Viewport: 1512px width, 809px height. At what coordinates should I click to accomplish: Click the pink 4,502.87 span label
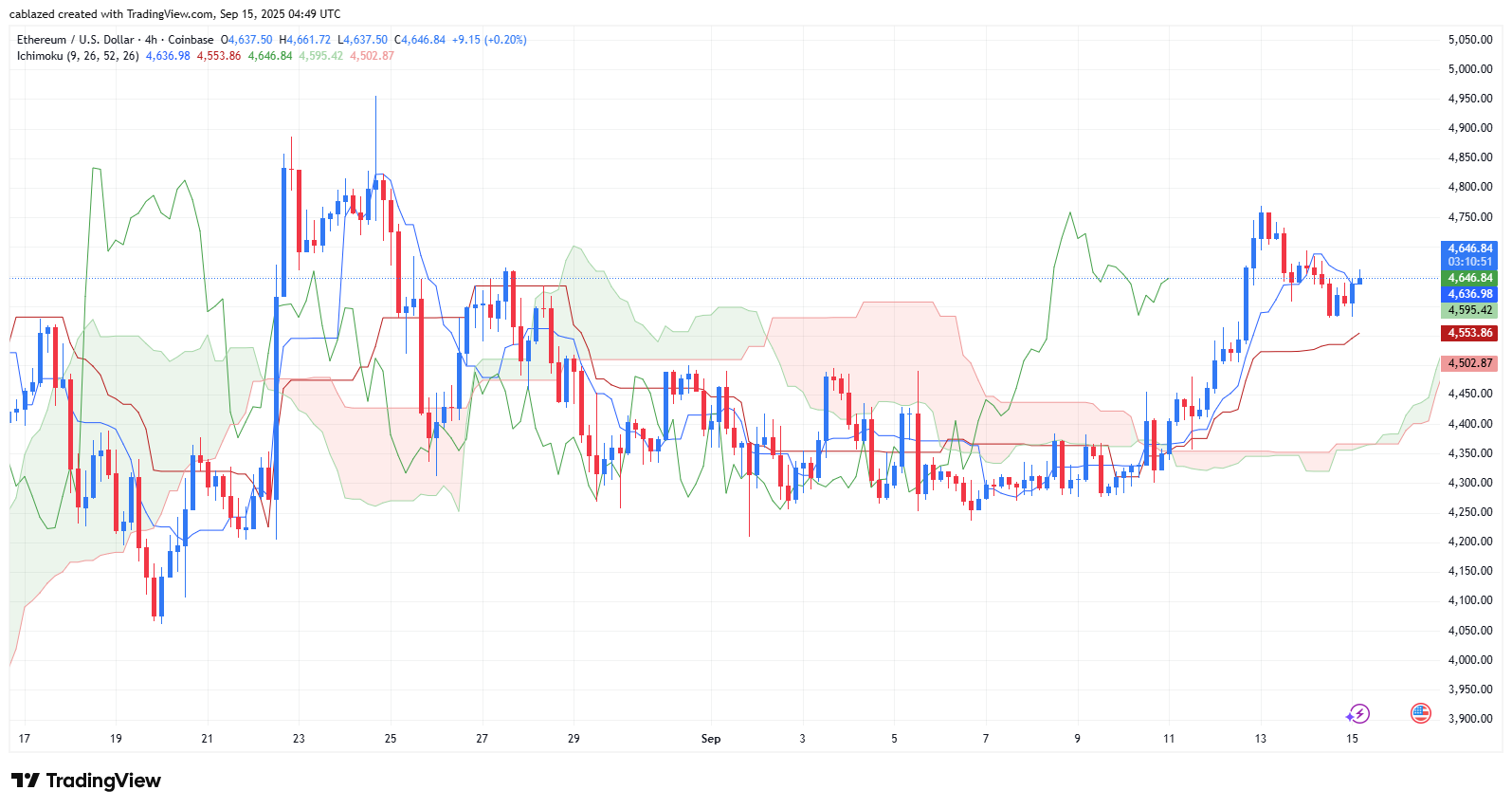(1468, 363)
